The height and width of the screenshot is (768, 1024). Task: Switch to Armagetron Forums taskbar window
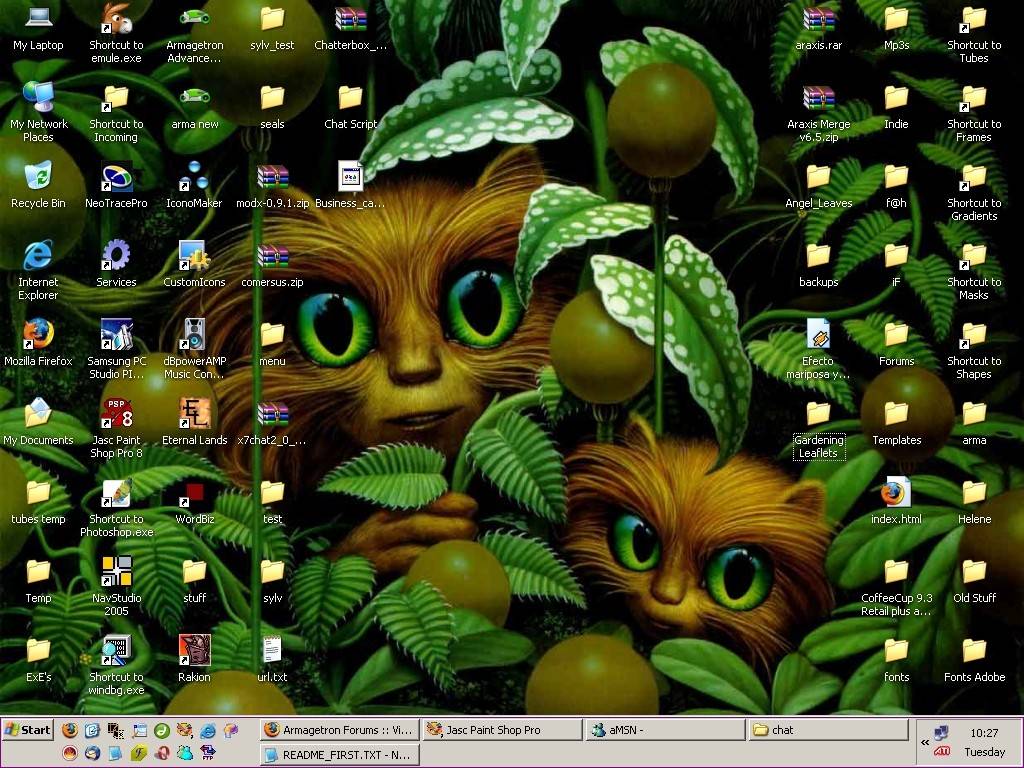coord(338,730)
